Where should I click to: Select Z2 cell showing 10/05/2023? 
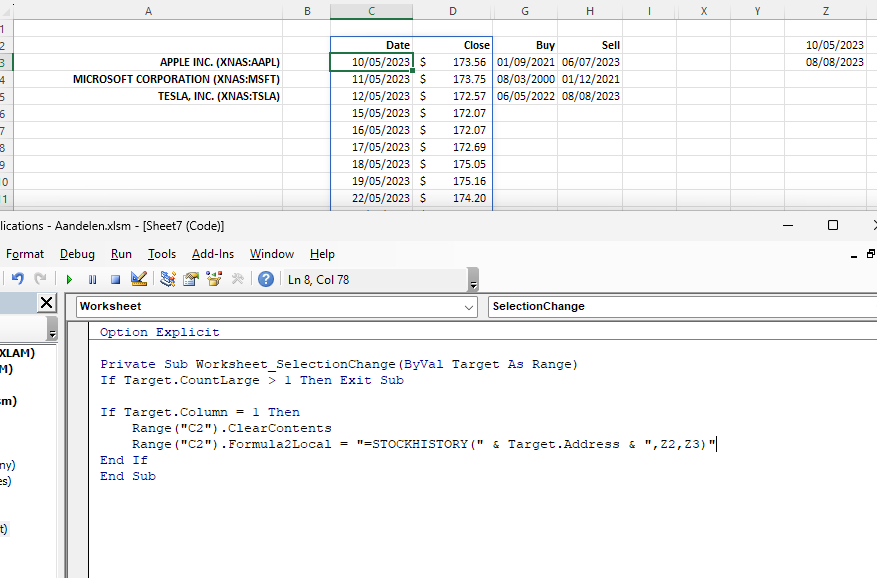click(826, 45)
